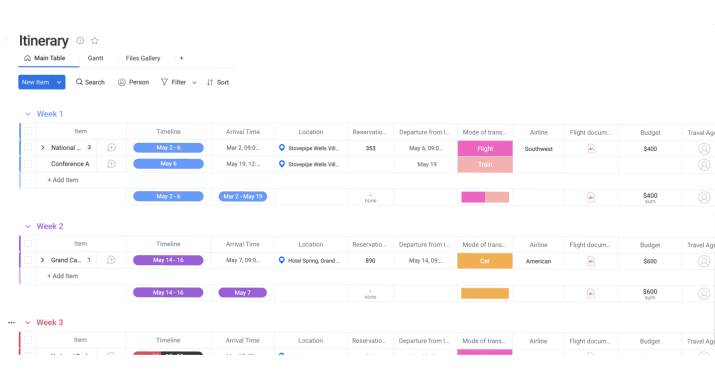Select all items in Week 1 header checkbox
Viewport: 715px width, 391px height.
pyautogui.click(x=28, y=131)
